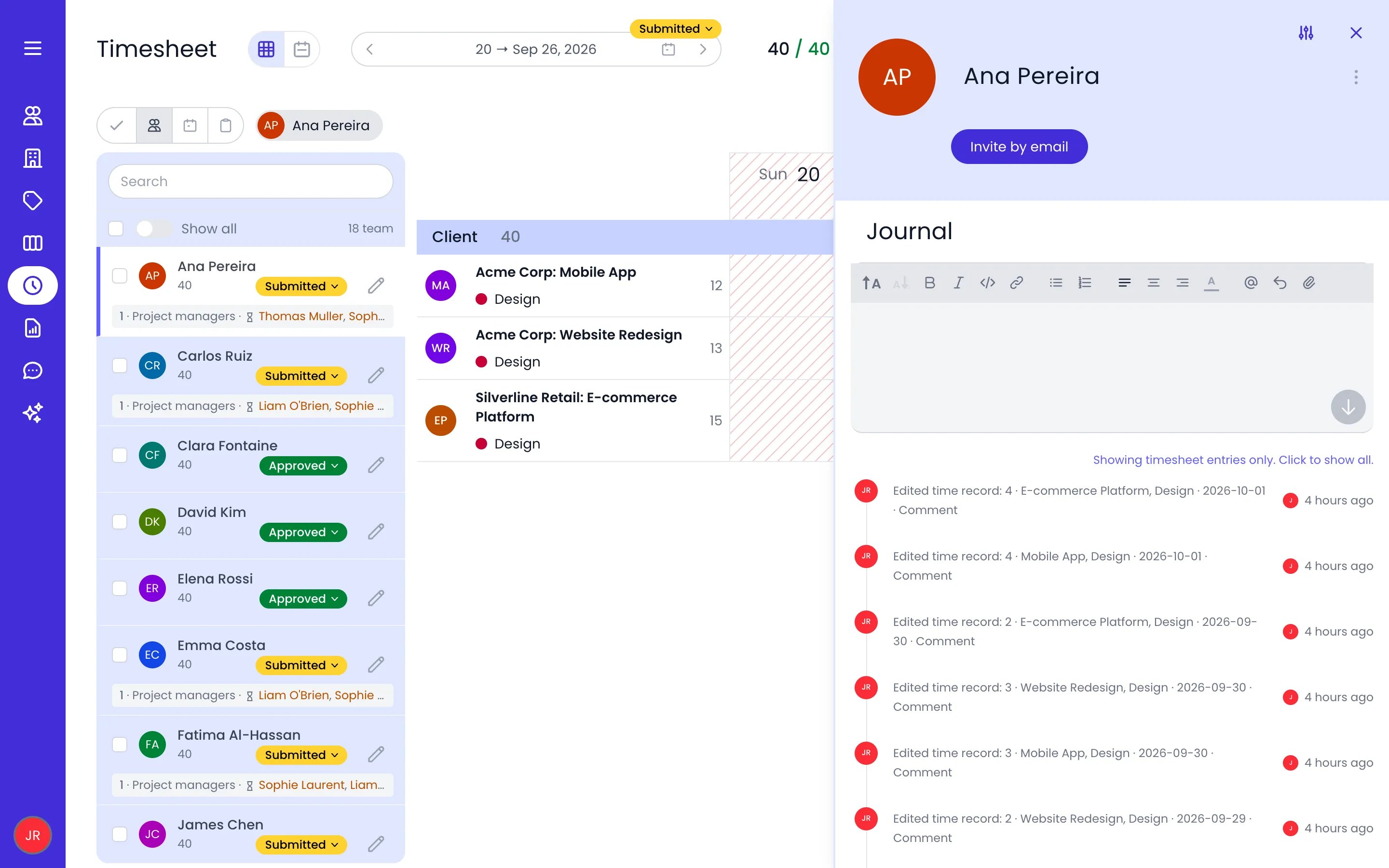Select the approval checkmark filter tab
The width and height of the screenshot is (1389, 868).
coord(117,125)
